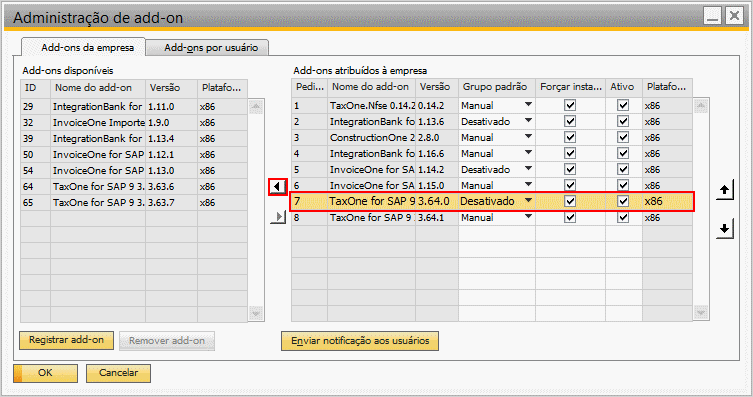Click Registrar add-on button

coord(66,340)
